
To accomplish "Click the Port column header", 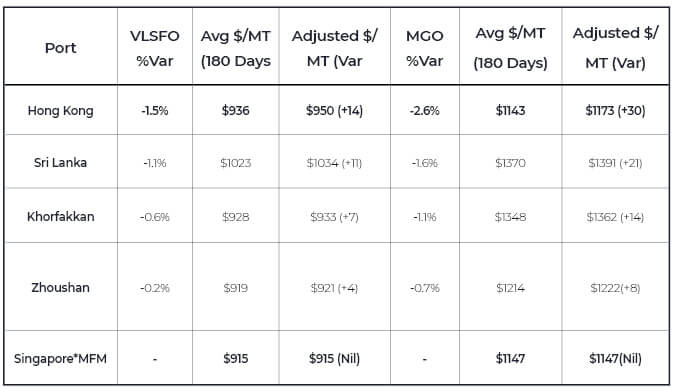I will (61, 48).
